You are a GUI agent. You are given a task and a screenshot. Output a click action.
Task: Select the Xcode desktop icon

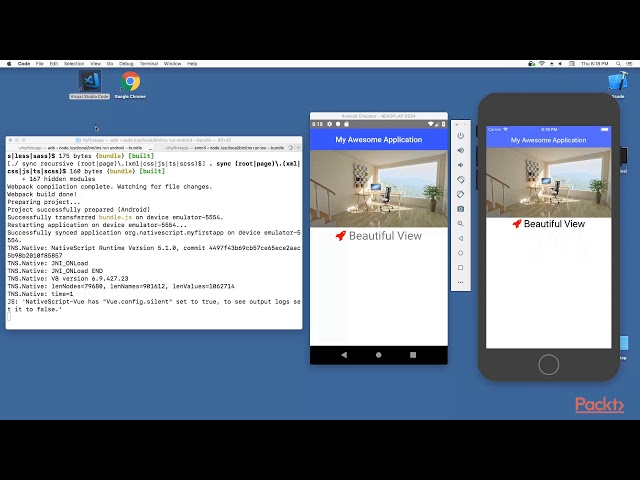[618, 85]
